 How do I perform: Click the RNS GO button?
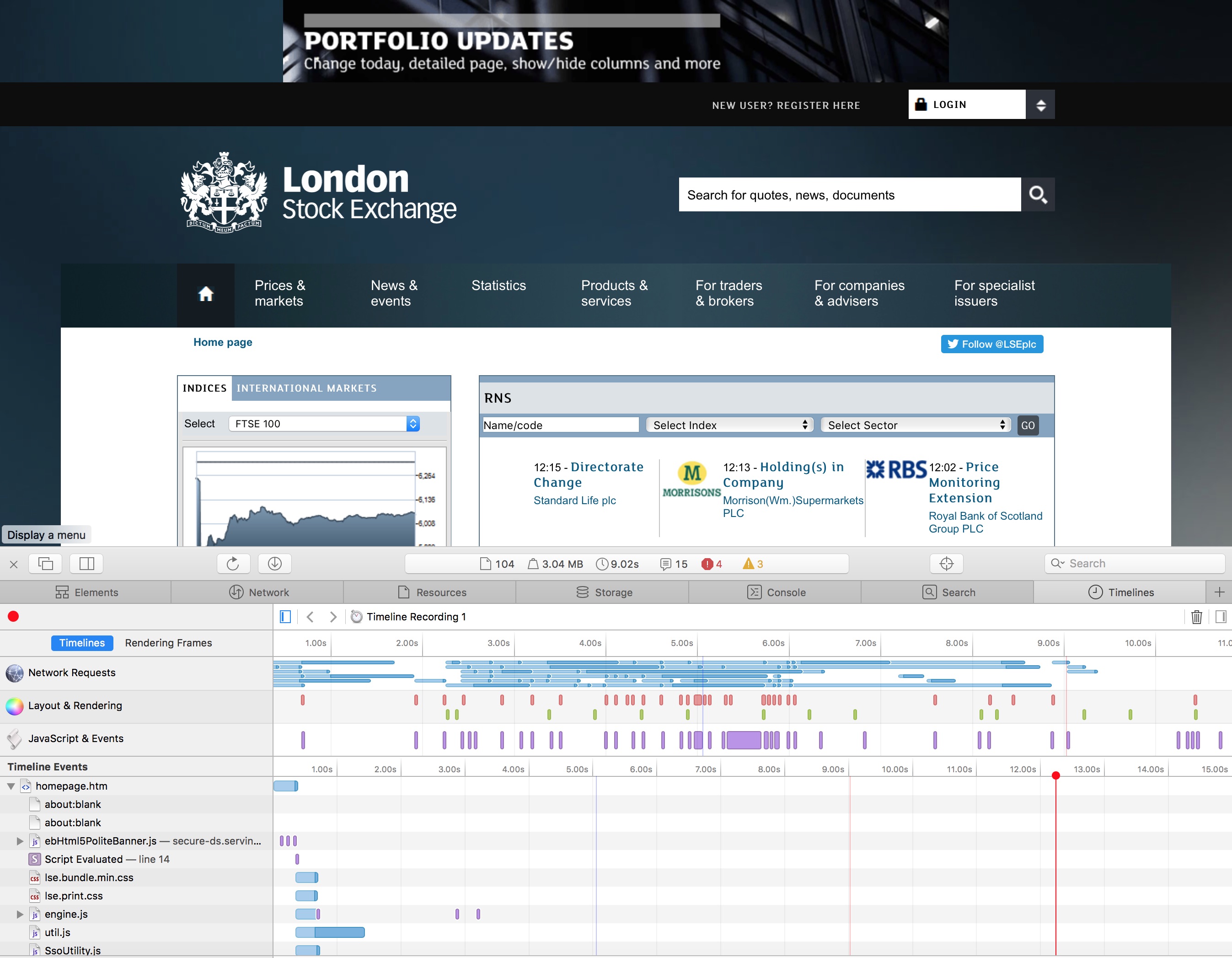1028,425
